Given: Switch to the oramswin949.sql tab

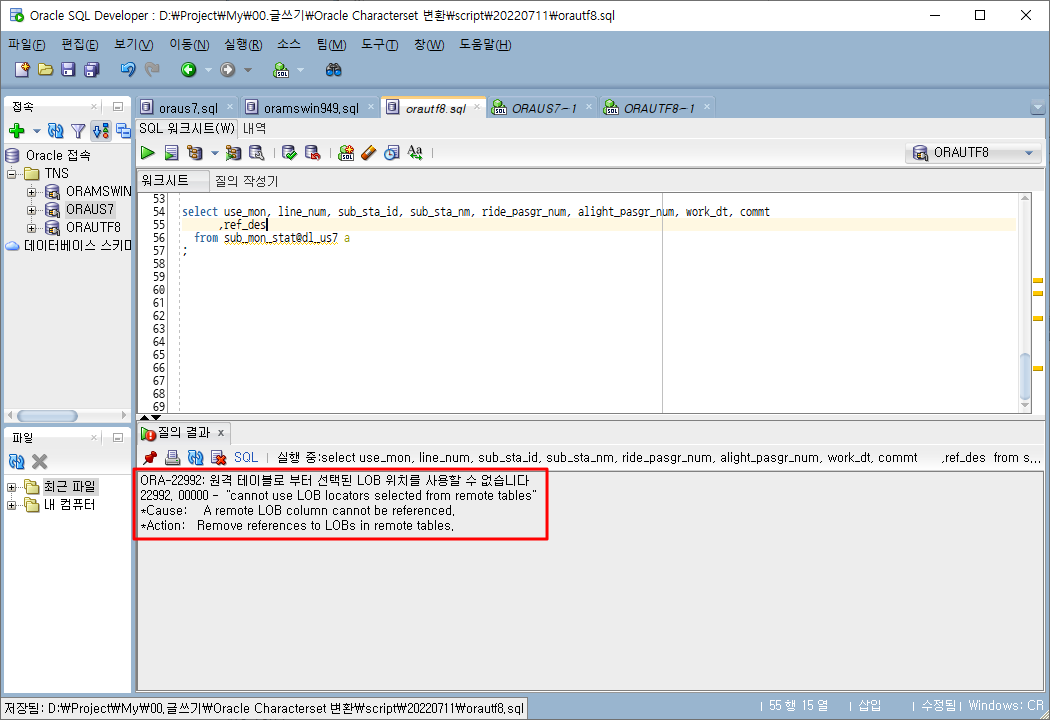Looking at the screenshot, I should tap(311, 108).
